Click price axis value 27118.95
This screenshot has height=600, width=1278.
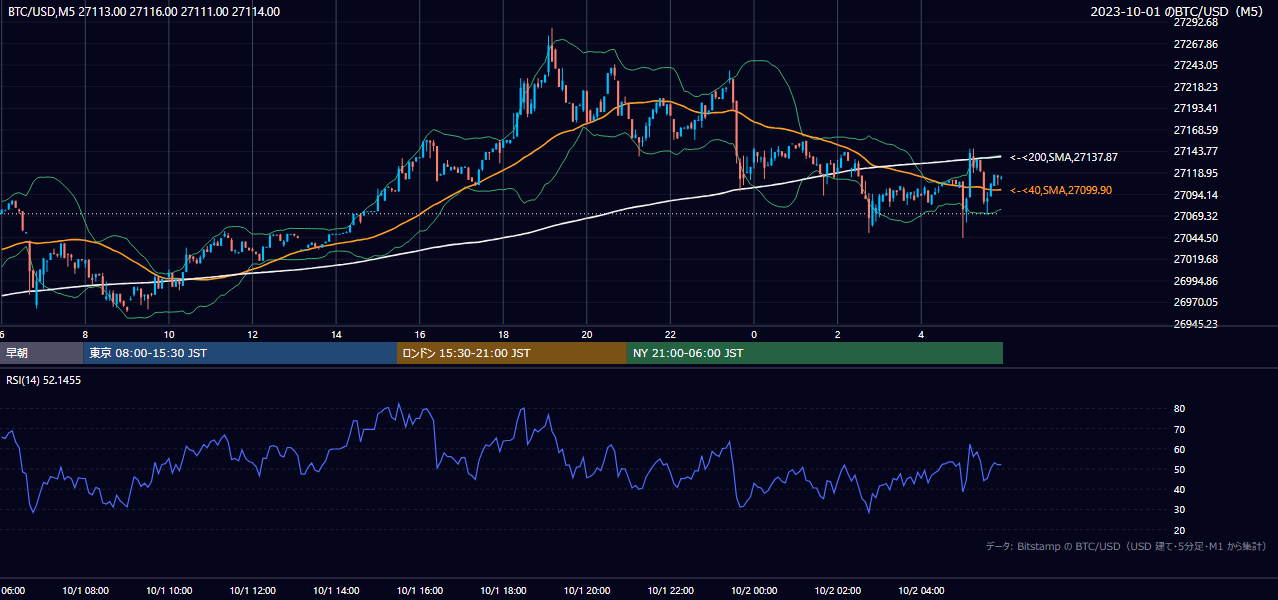[x=1196, y=173]
